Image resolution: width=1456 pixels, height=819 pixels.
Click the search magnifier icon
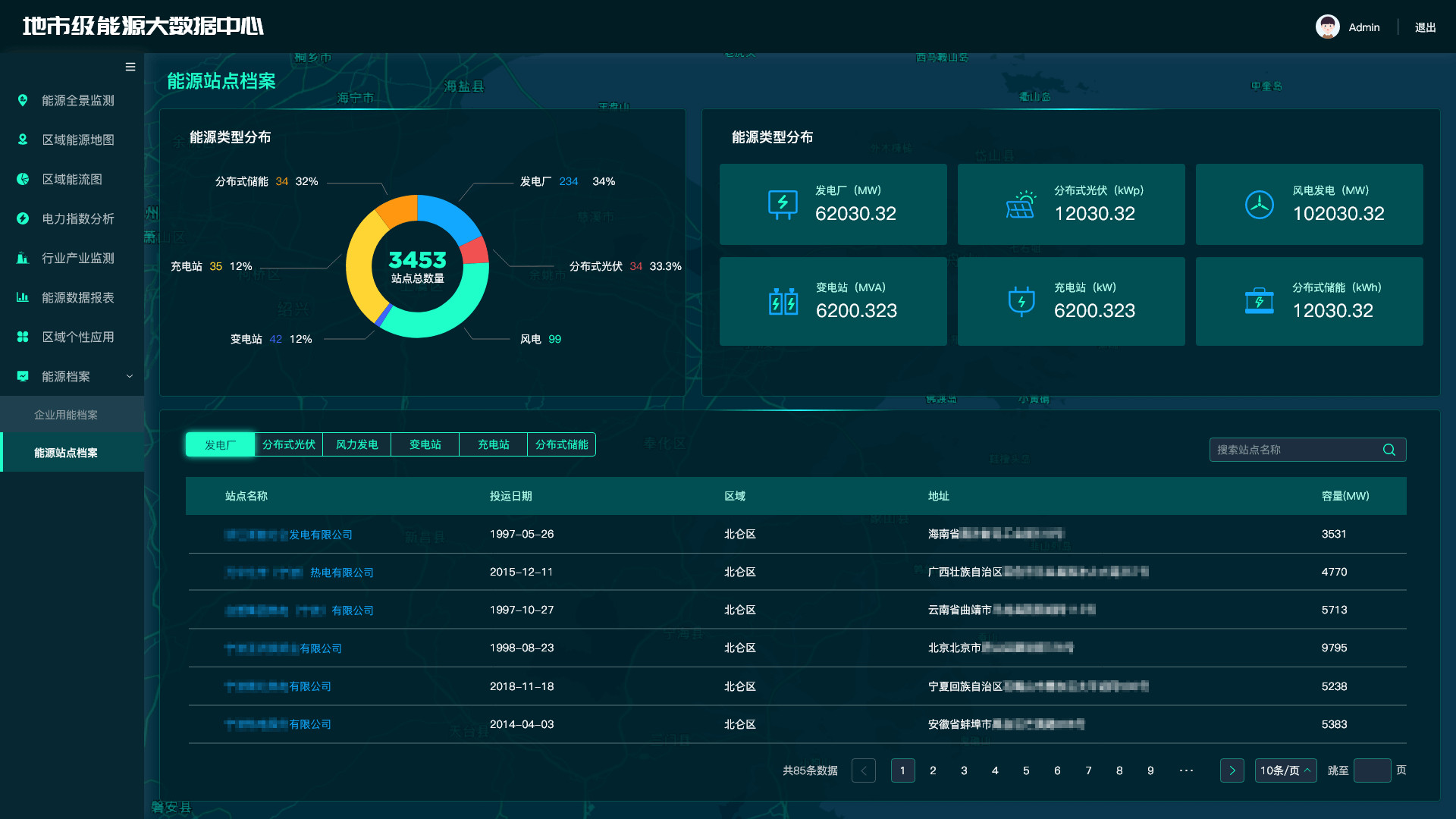[x=1389, y=450]
